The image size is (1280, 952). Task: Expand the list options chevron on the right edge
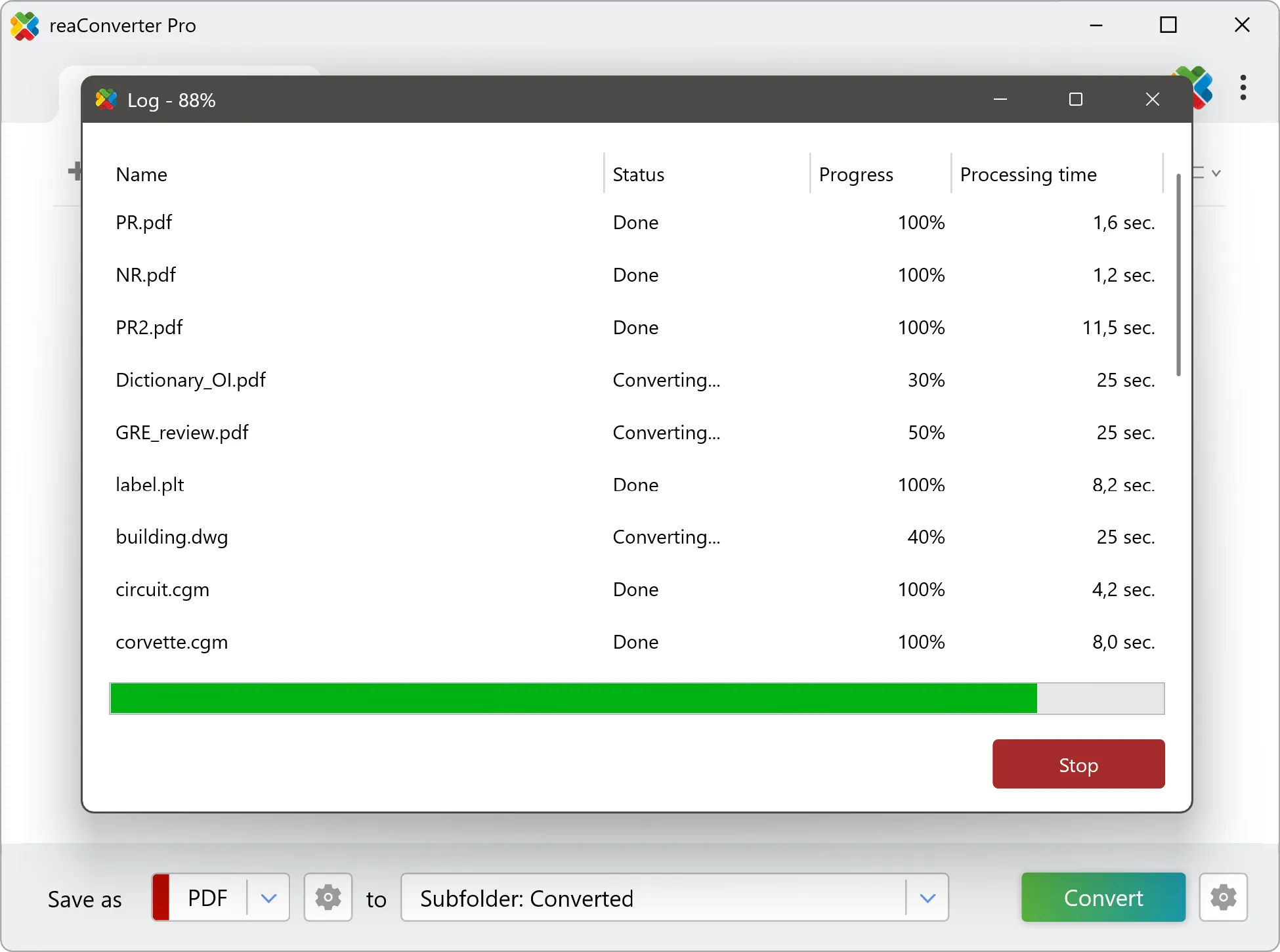click(x=1216, y=173)
